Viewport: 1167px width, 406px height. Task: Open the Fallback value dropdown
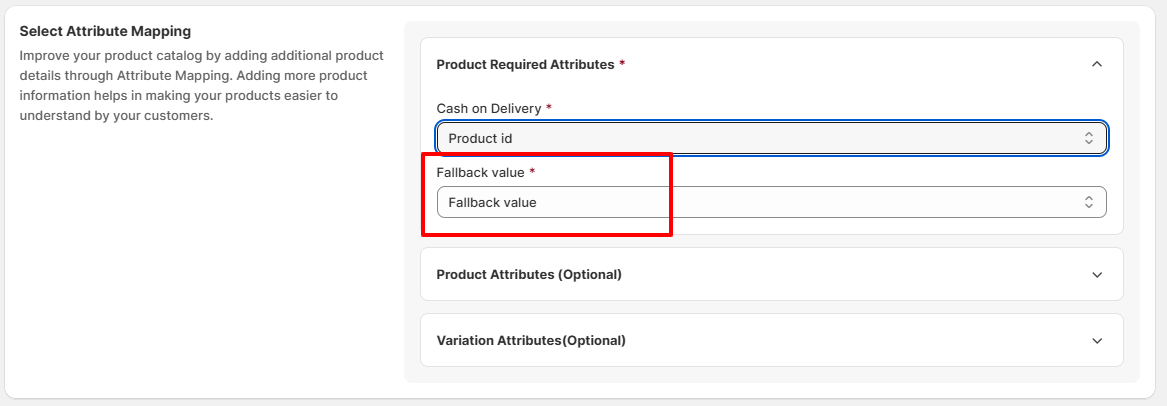click(x=770, y=203)
